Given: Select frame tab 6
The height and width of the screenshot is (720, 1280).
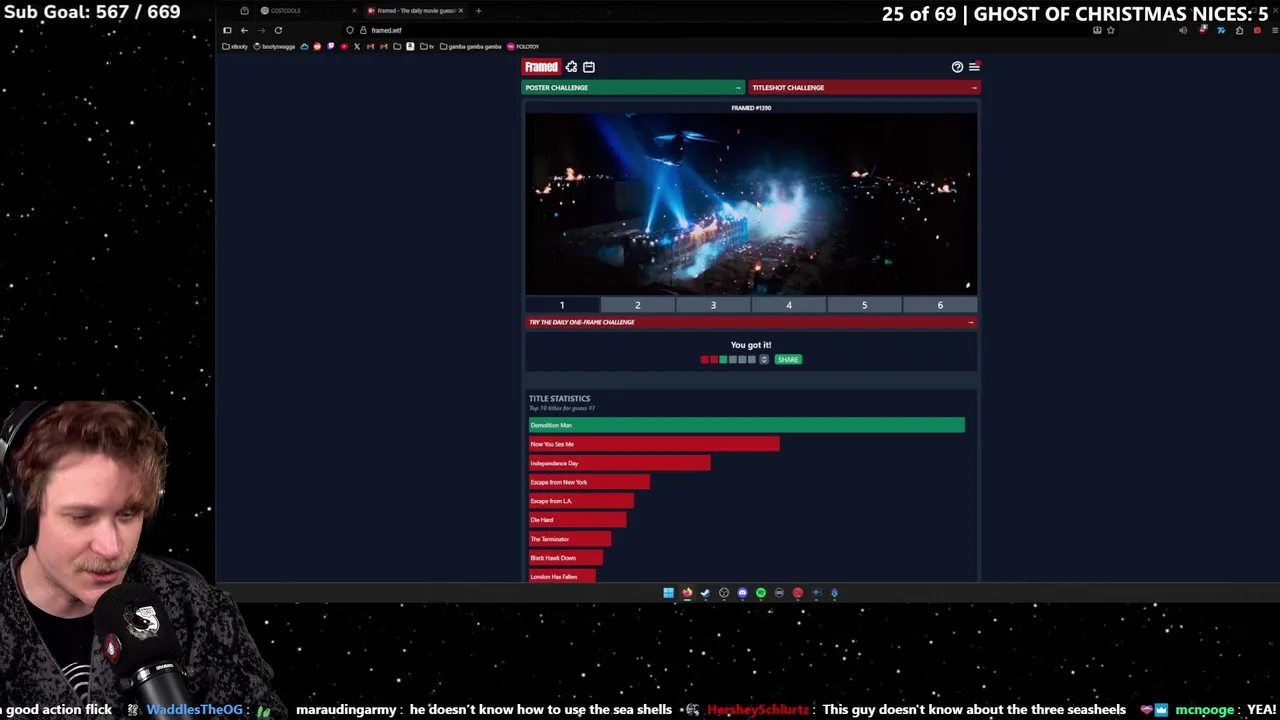Looking at the screenshot, I should coord(940,305).
